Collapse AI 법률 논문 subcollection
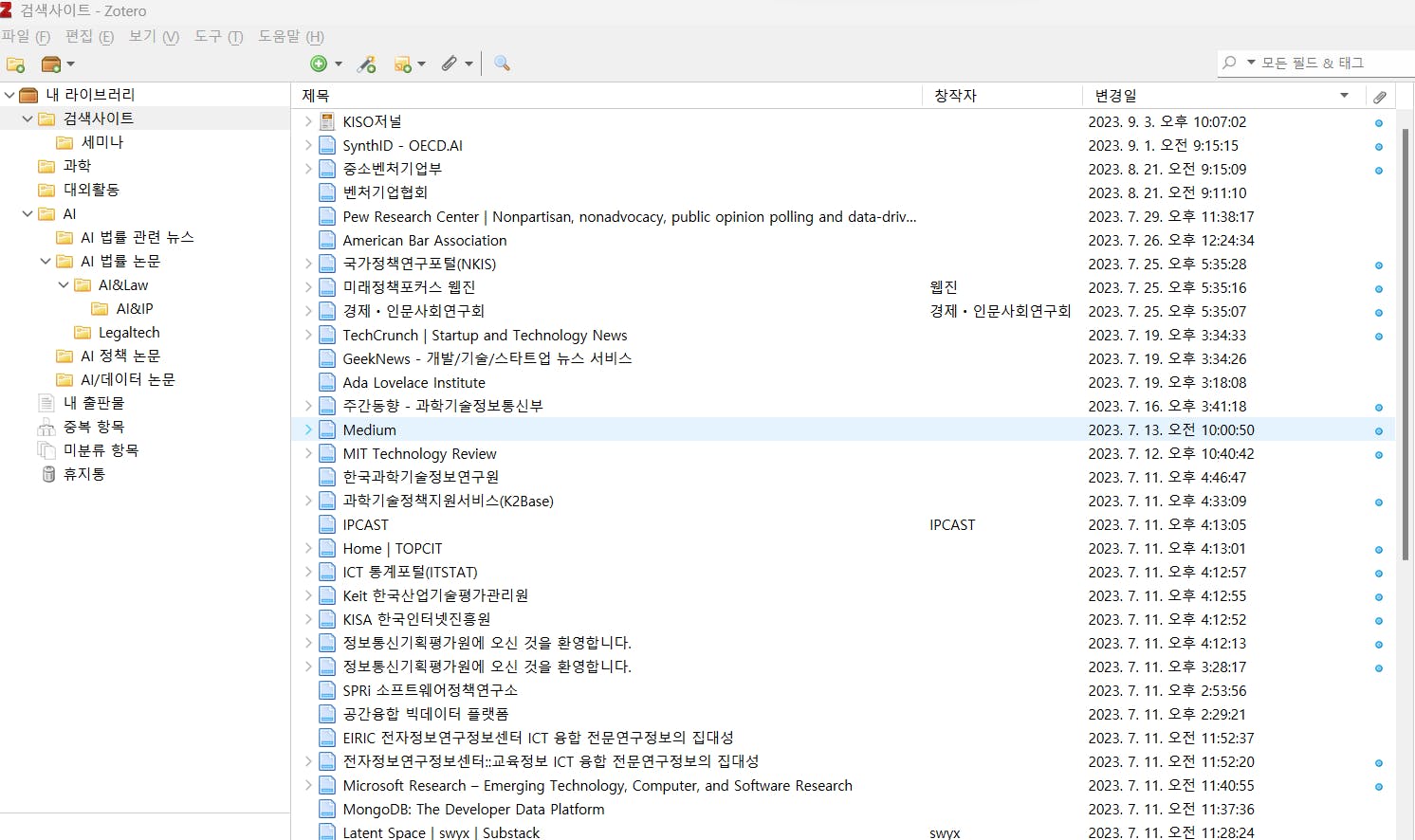This screenshot has height=840, width=1415. point(46,261)
